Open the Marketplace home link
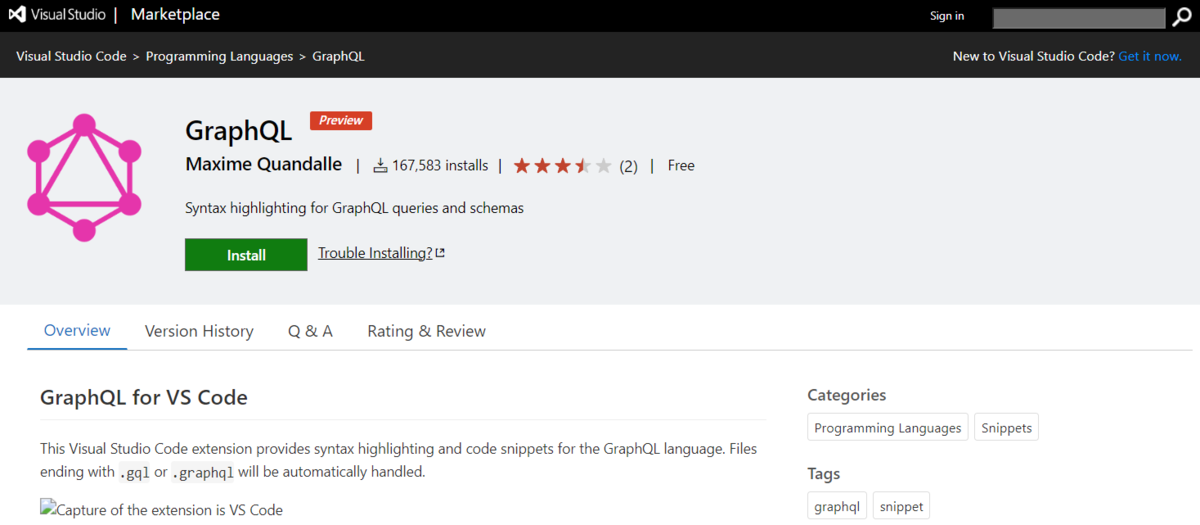Viewport: 1200px width, 525px height. pyautogui.click(x=175, y=15)
